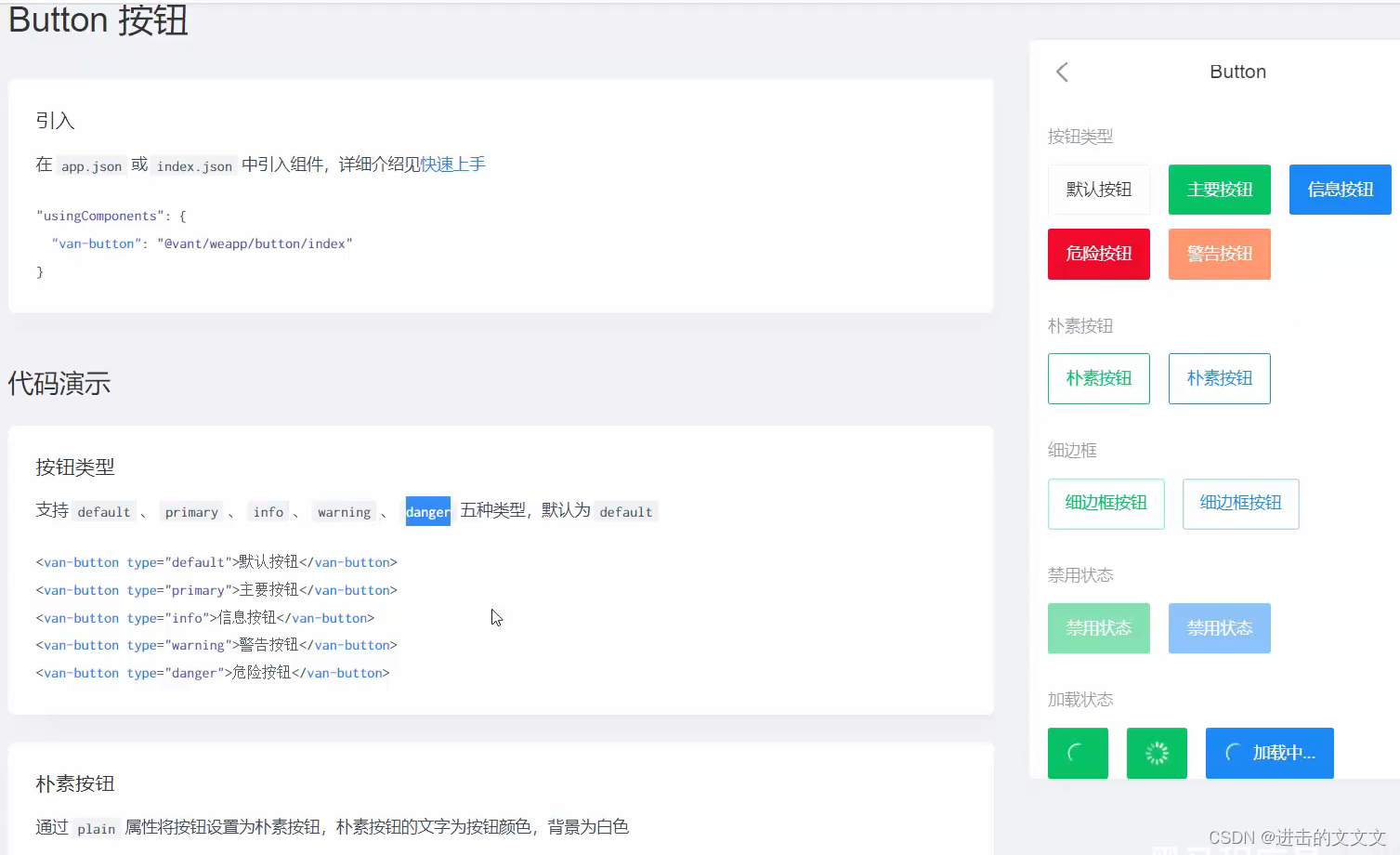Open the 朴素按钮 section heading
Image resolution: width=1400 pixels, height=855 pixels.
[x=74, y=783]
